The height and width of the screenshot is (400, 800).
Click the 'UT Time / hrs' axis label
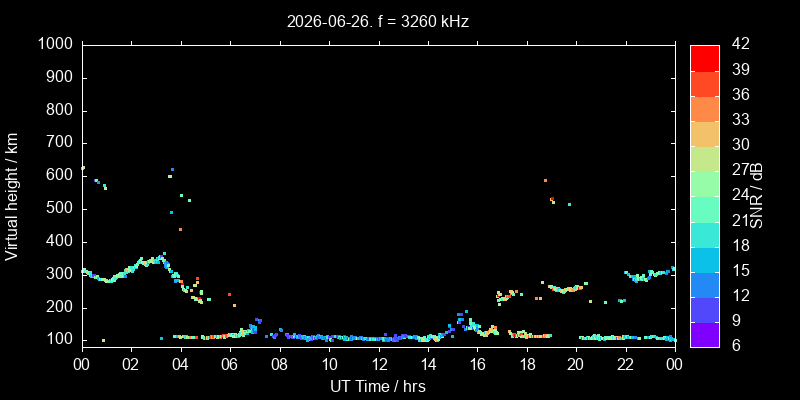click(x=378, y=386)
